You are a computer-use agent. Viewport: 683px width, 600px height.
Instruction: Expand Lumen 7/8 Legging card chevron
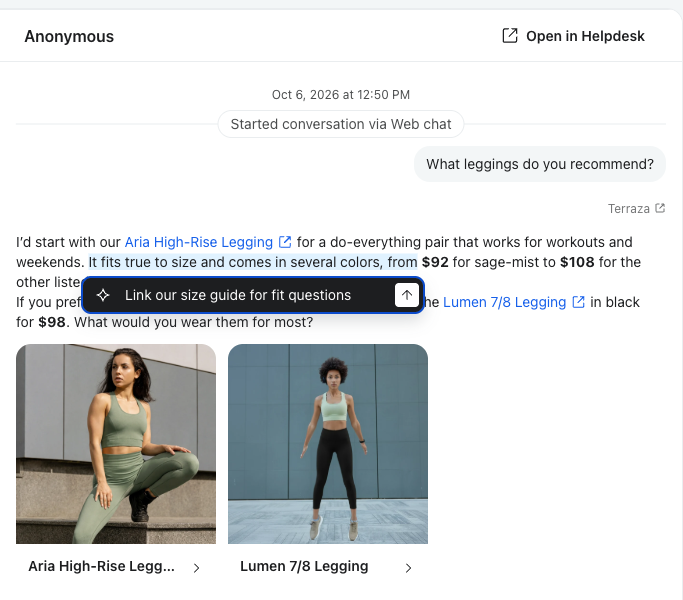(408, 567)
